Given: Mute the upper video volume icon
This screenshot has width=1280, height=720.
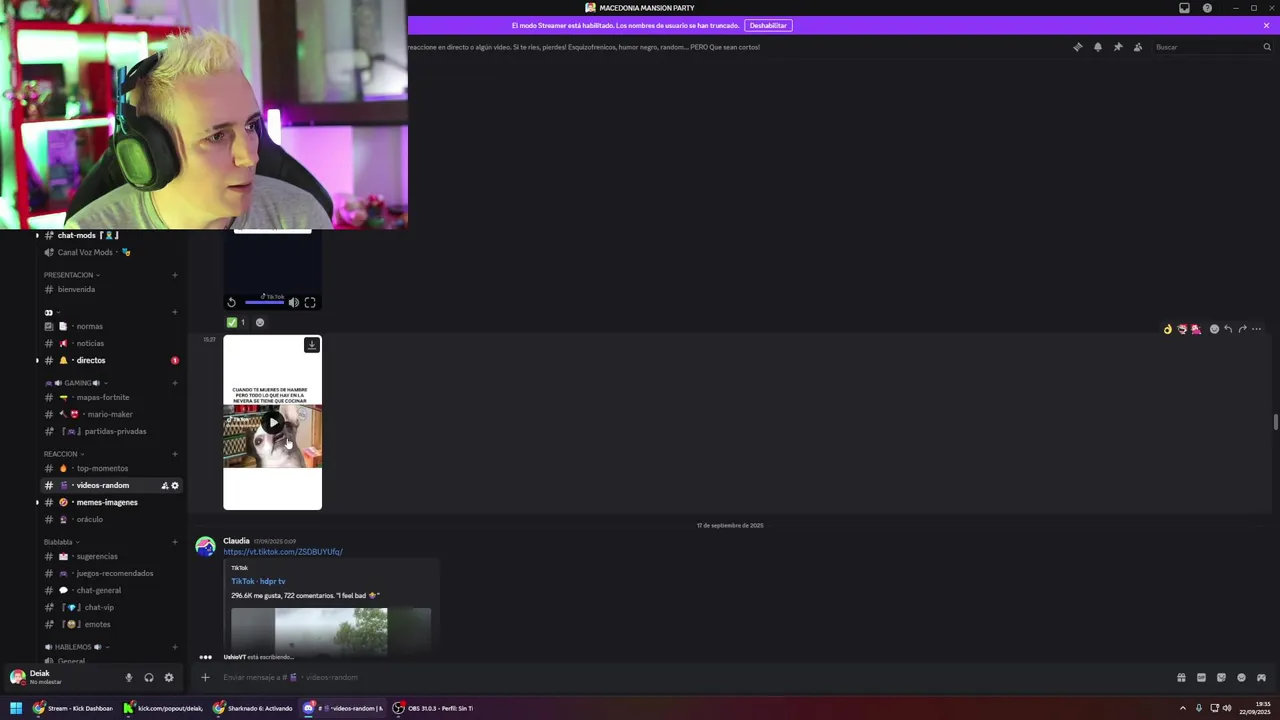Looking at the screenshot, I should click(x=293, y=302).
